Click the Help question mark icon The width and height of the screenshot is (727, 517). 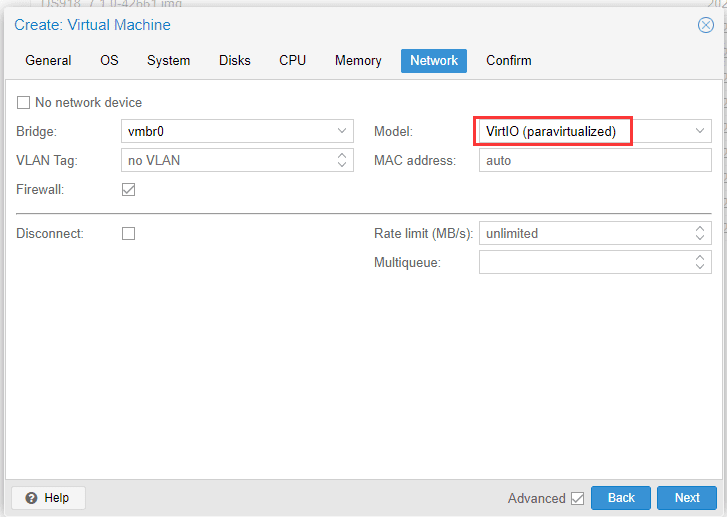pyautogui.click(x=31, y=498)
